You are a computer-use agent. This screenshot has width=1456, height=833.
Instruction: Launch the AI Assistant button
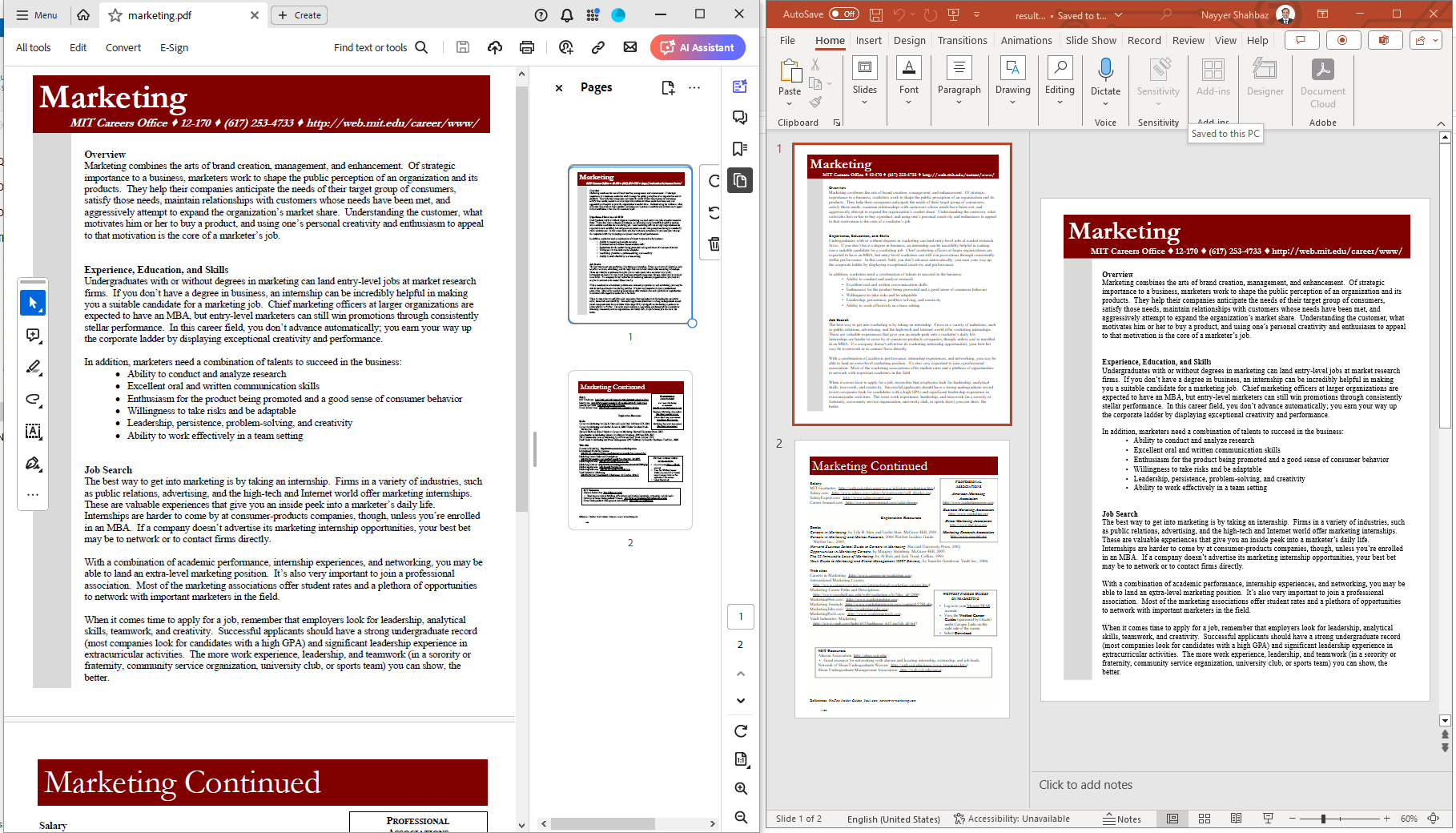pyautogui.click(x=698, y=47)
